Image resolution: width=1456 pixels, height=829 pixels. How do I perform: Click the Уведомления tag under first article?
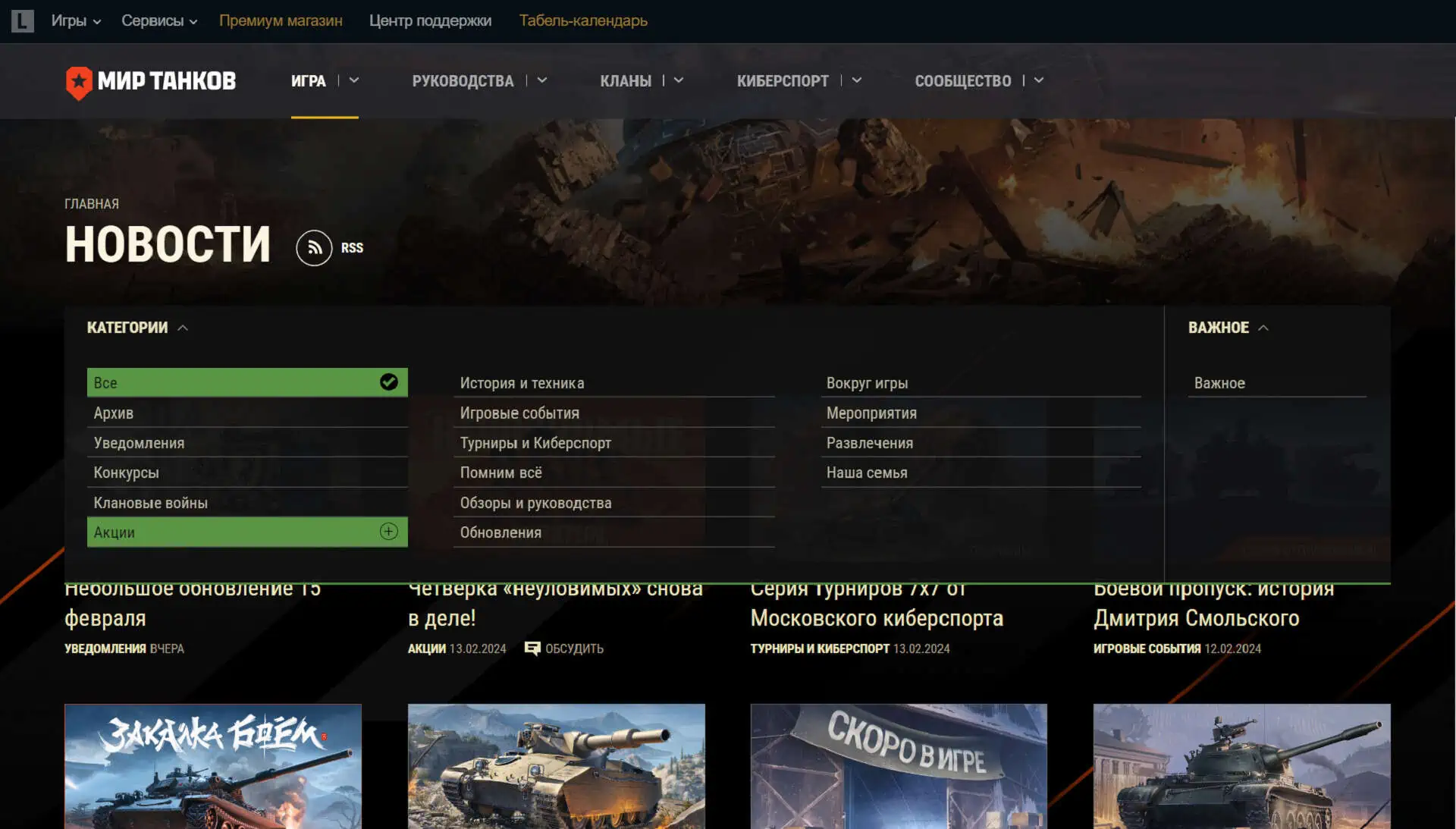[x=105, y=648]
